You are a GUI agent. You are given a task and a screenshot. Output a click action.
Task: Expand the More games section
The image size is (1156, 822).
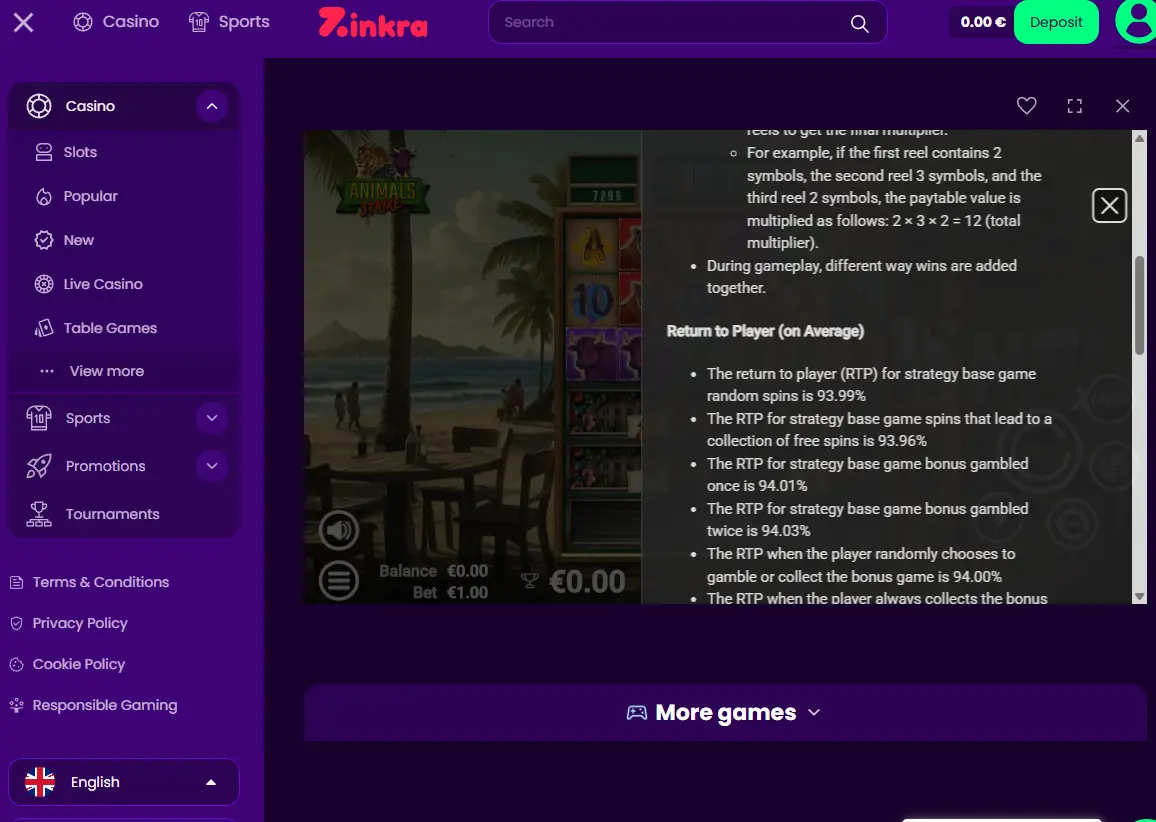pyautogui.click(x=725, y=712)
